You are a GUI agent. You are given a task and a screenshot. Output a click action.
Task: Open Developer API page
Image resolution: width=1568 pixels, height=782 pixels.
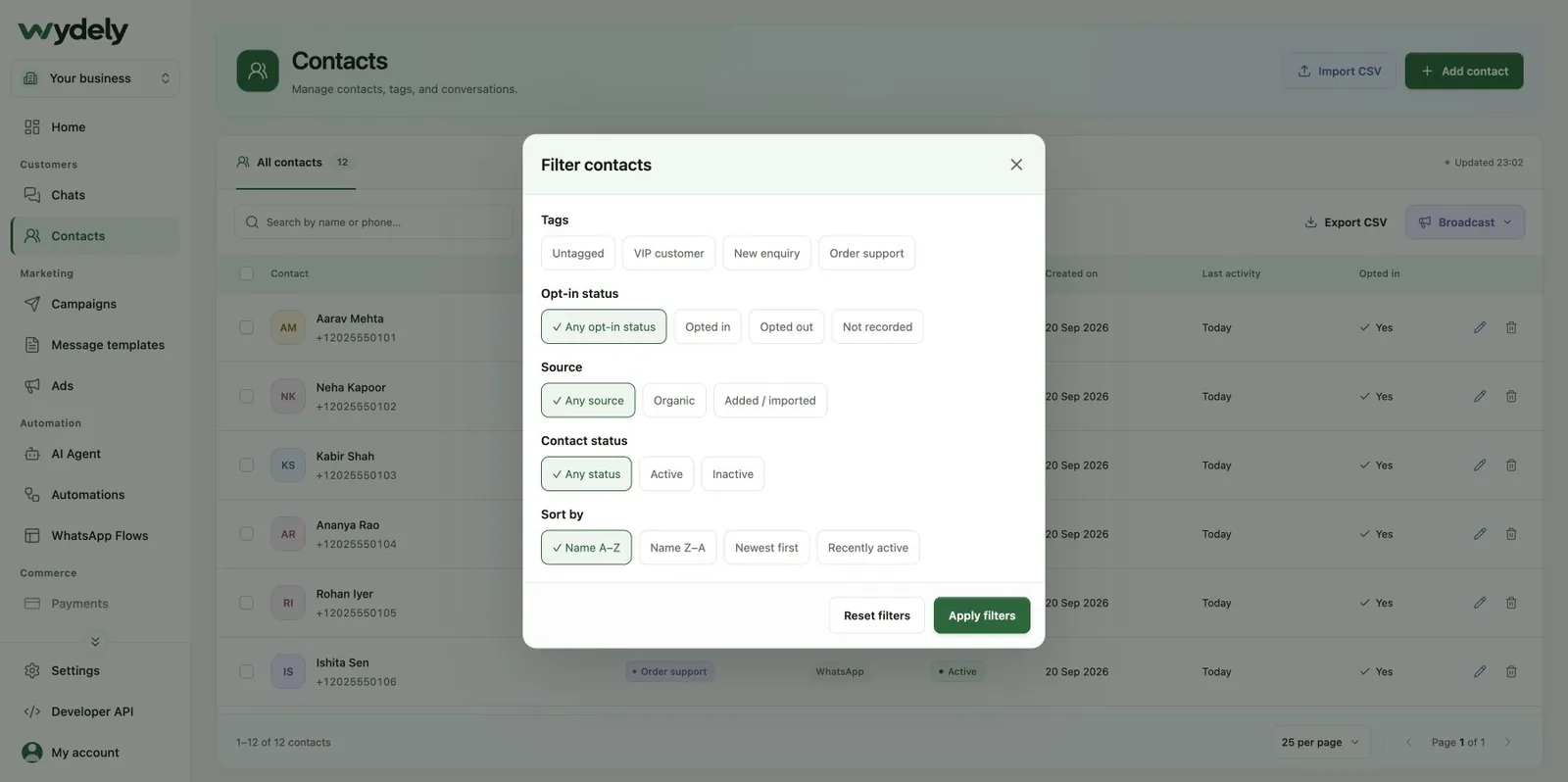coord(95,711)
